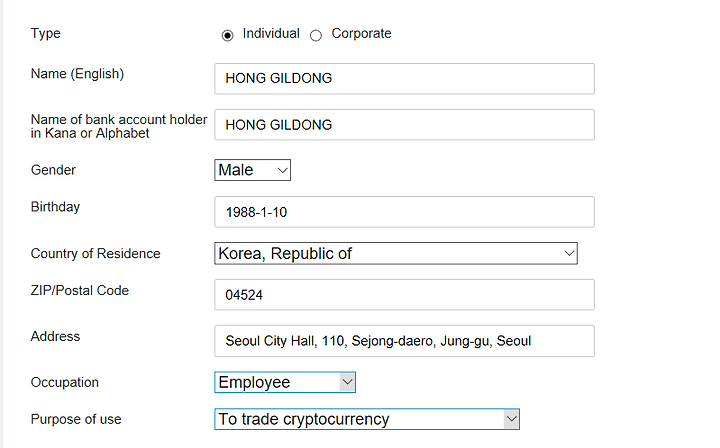Click the "Country of Residence" label text
This screenshot has height=448, width=720.
coord(95,254)
